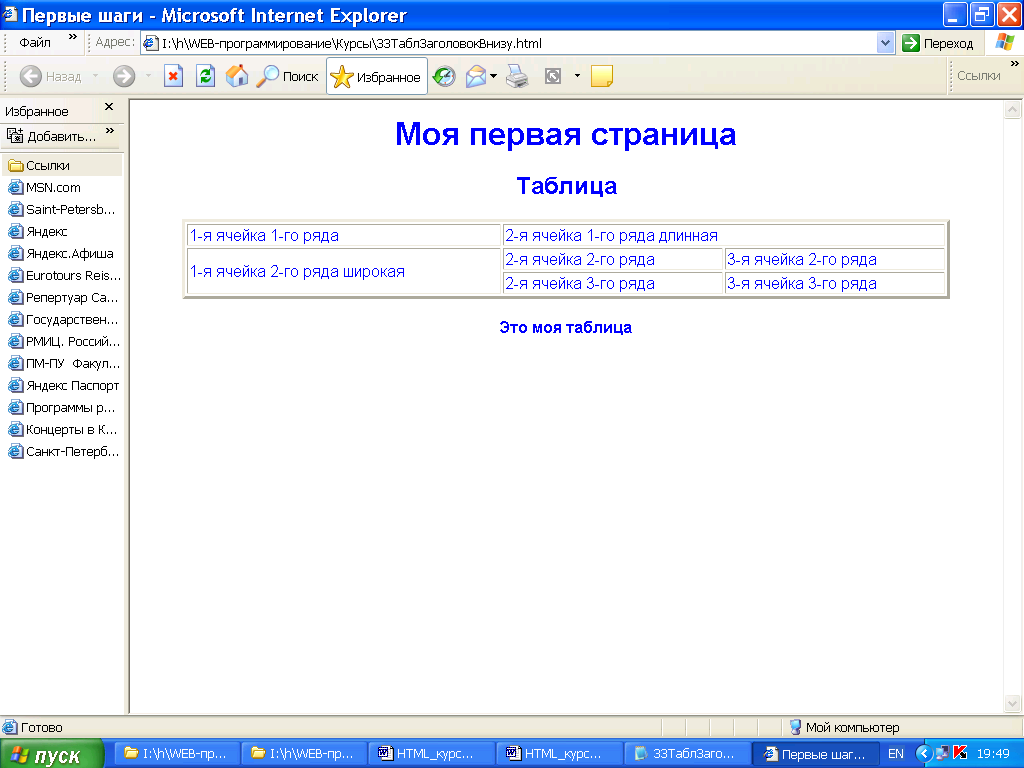
Task: Click the page scrollbar down arrow
Action: tap(1012, 704)
